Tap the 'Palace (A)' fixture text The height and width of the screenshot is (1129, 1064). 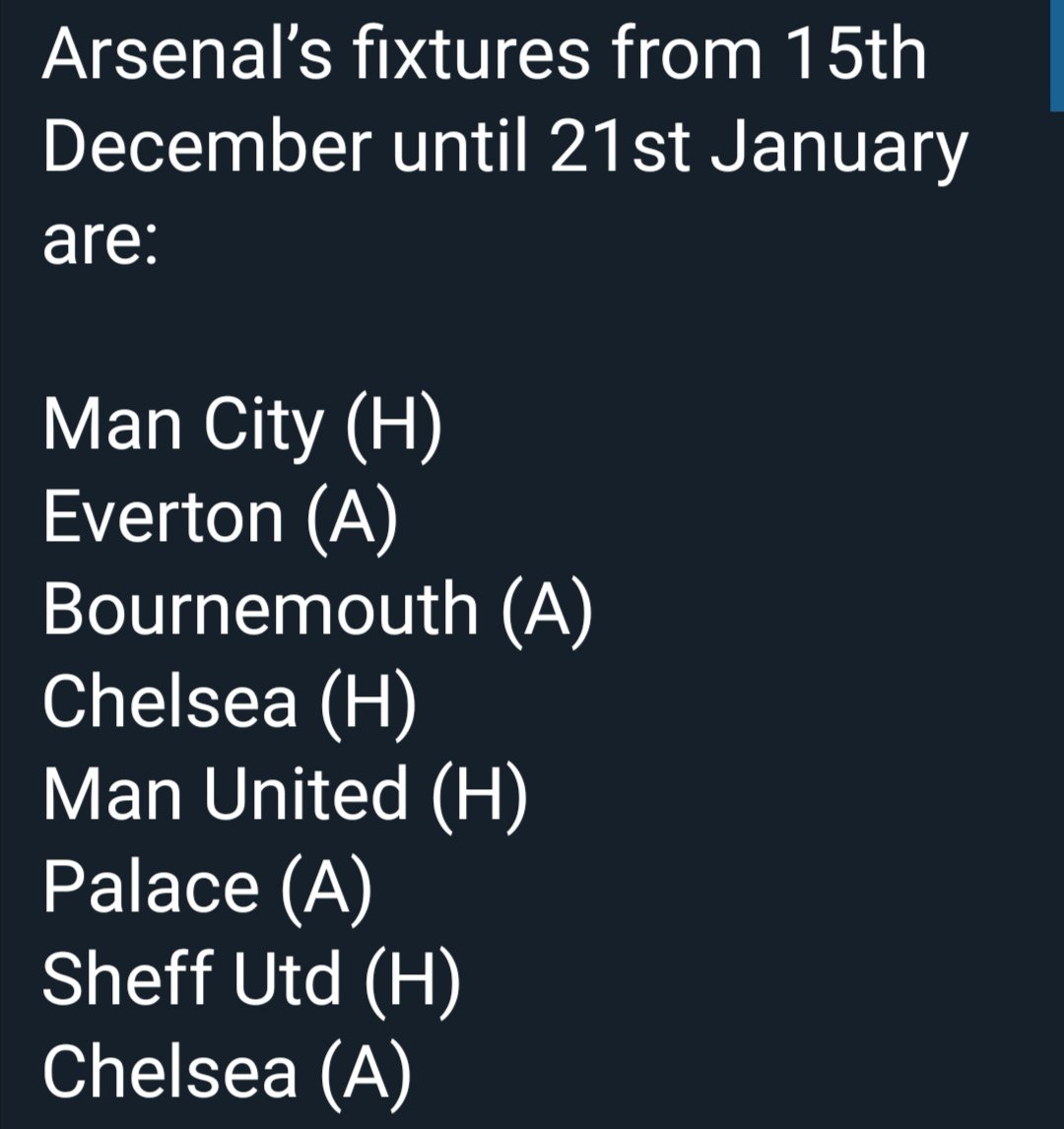pyautogui.click(x=208, y=887)
